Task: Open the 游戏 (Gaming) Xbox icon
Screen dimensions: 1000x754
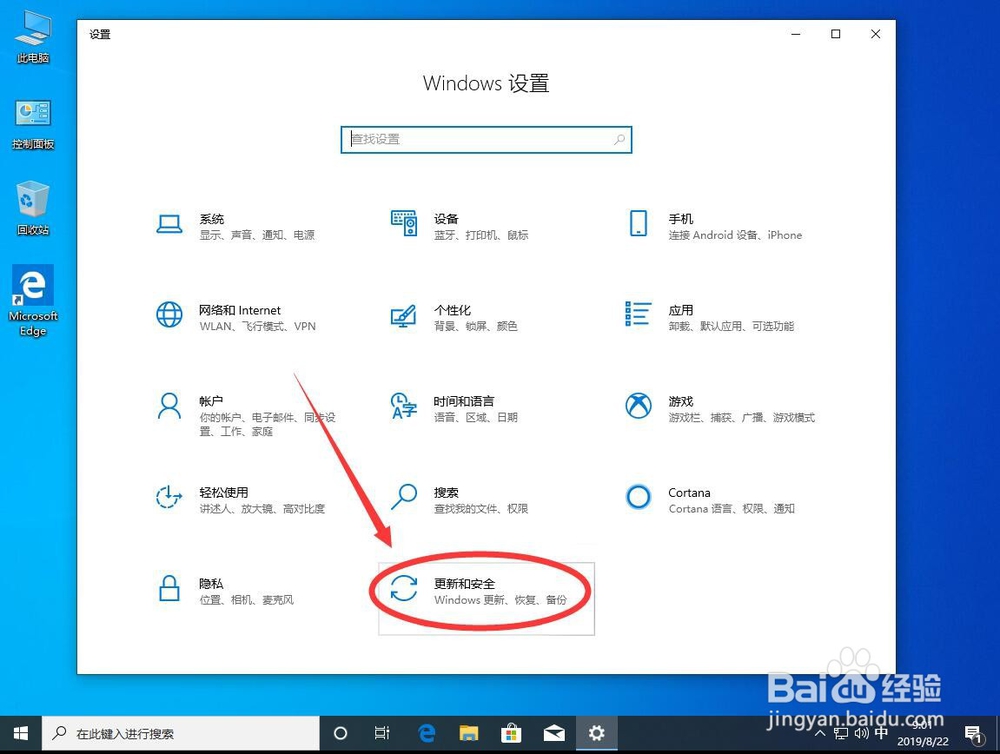Action: 638,406
